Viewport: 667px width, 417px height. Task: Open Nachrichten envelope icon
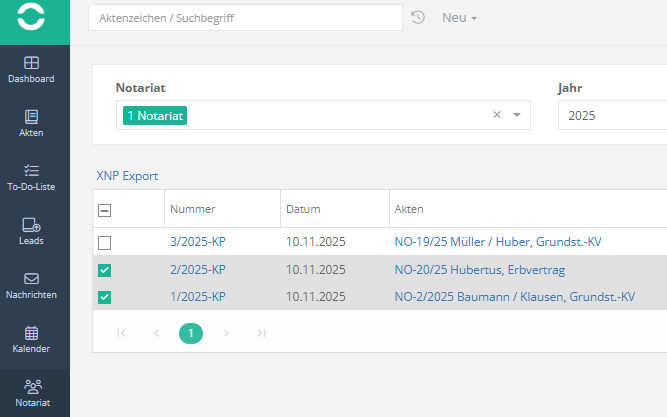tap(31, 279)
